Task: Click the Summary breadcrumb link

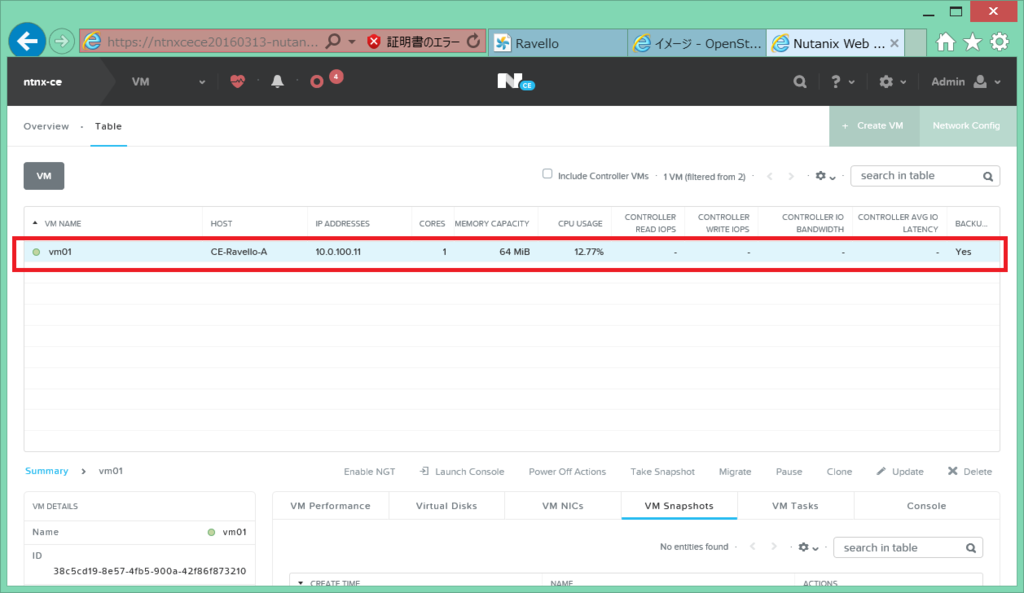Action: [46, 471]
